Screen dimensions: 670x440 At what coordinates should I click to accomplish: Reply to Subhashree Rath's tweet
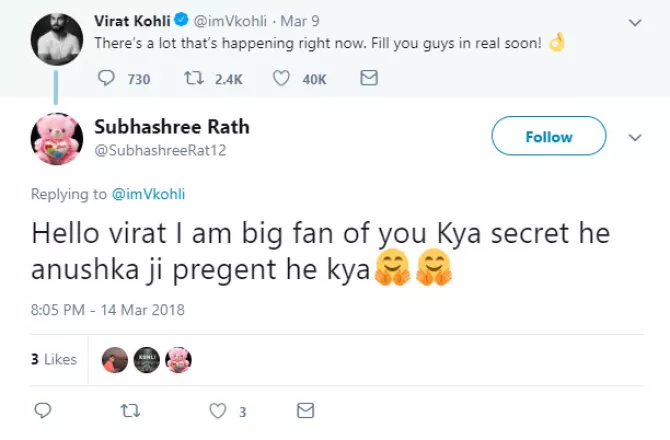coord(42,410)
